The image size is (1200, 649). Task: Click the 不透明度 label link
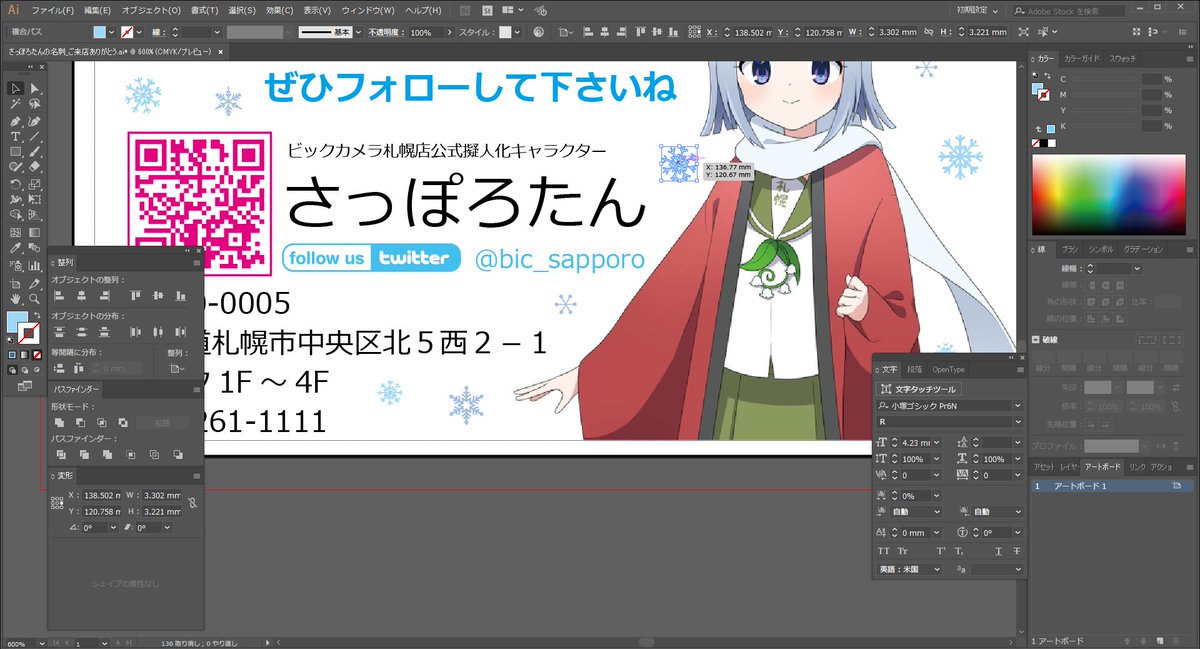coord(386,32)
